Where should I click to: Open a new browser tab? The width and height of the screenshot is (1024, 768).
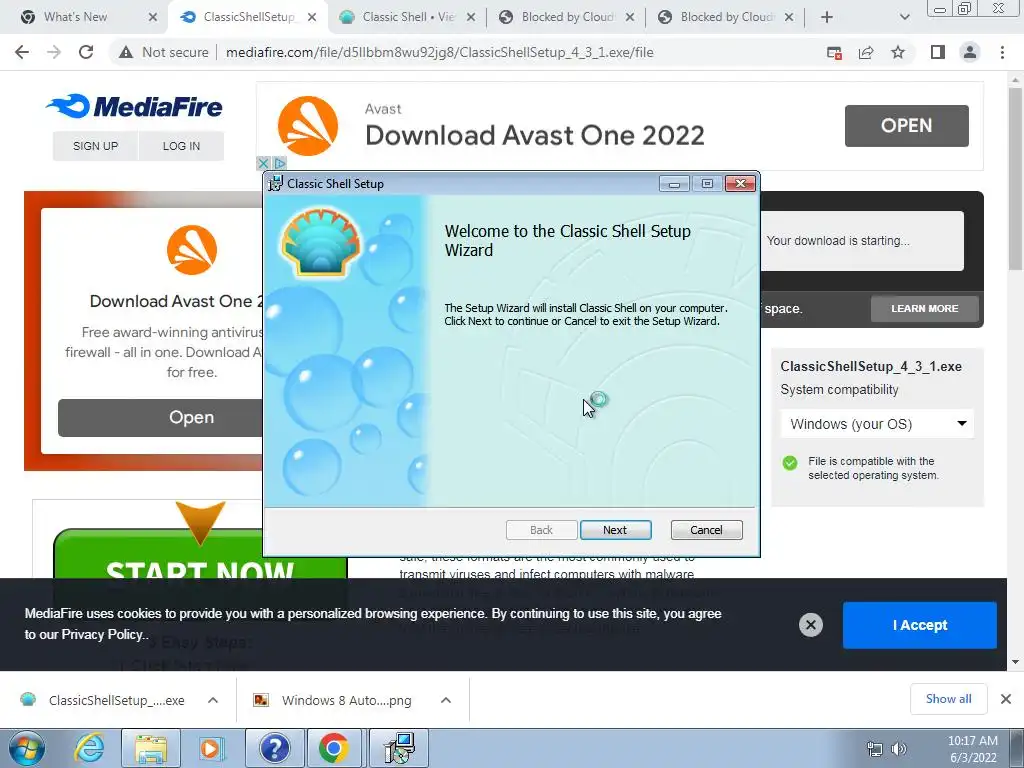[827, 18]
